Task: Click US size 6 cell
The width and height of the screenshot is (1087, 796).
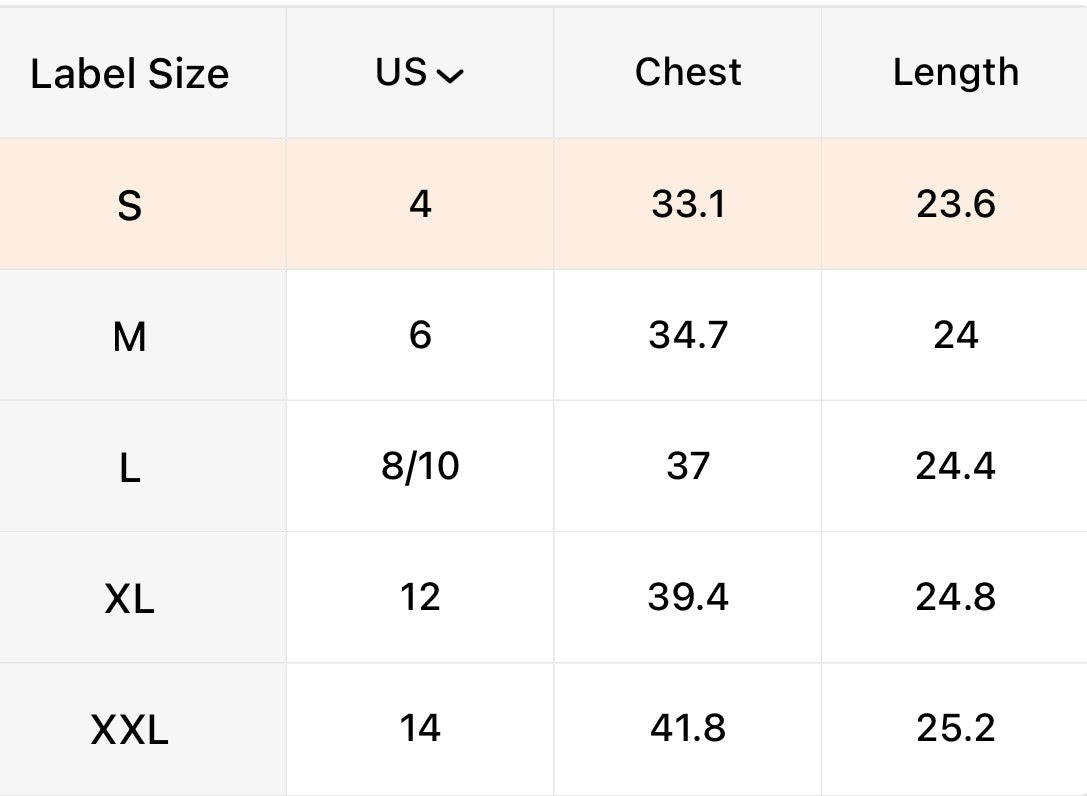Action: [x=420, y=335]
